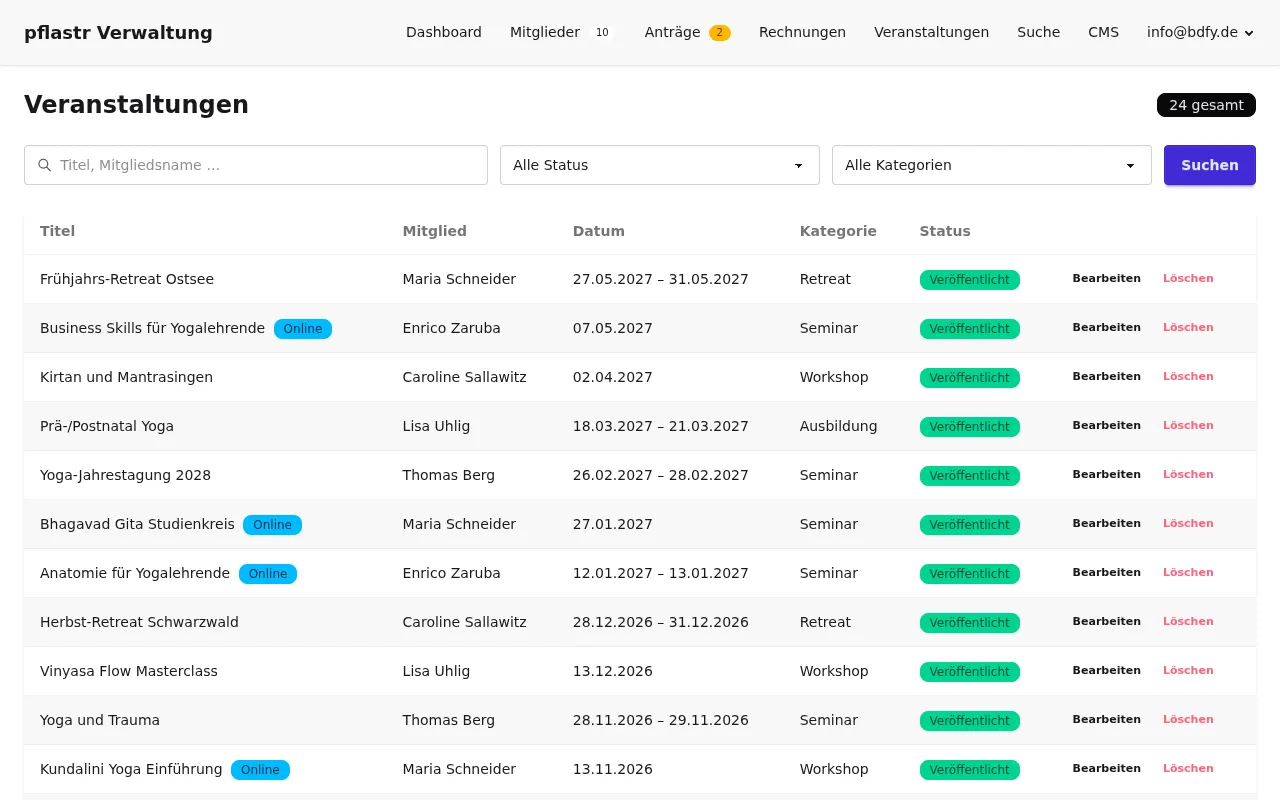Click Online badge on Business Skills row

(x=302, y=328)
